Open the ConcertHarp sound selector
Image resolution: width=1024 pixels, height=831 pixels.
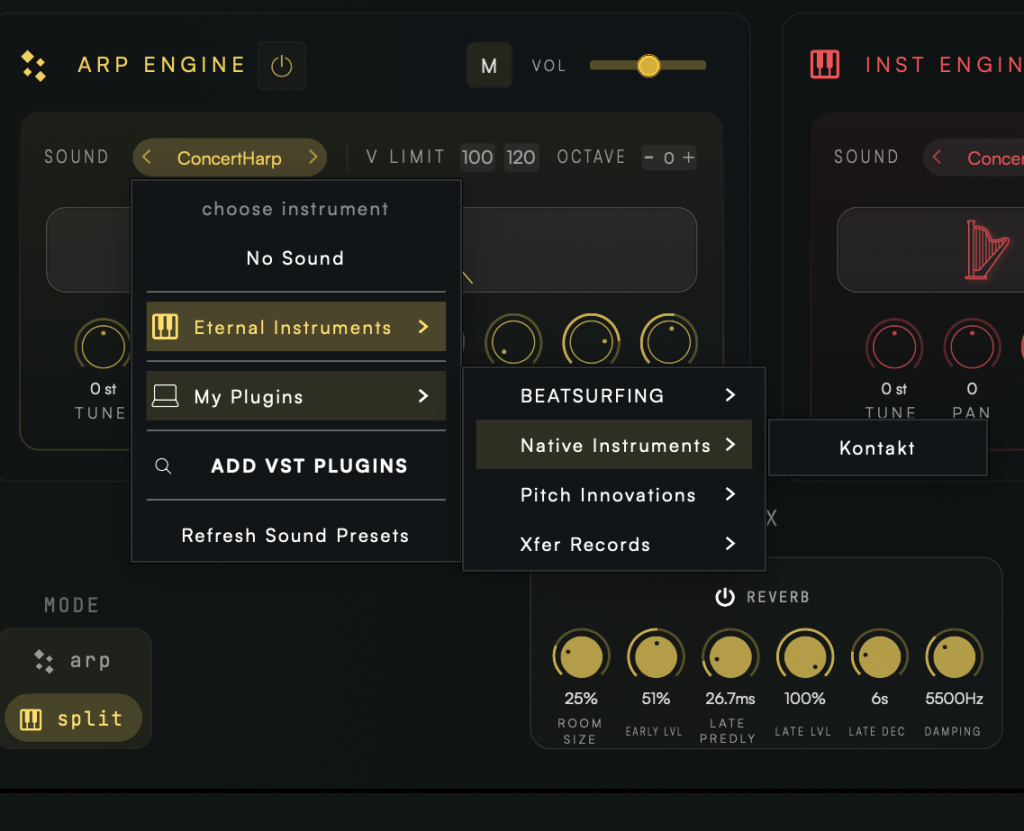tap(229, 157)
